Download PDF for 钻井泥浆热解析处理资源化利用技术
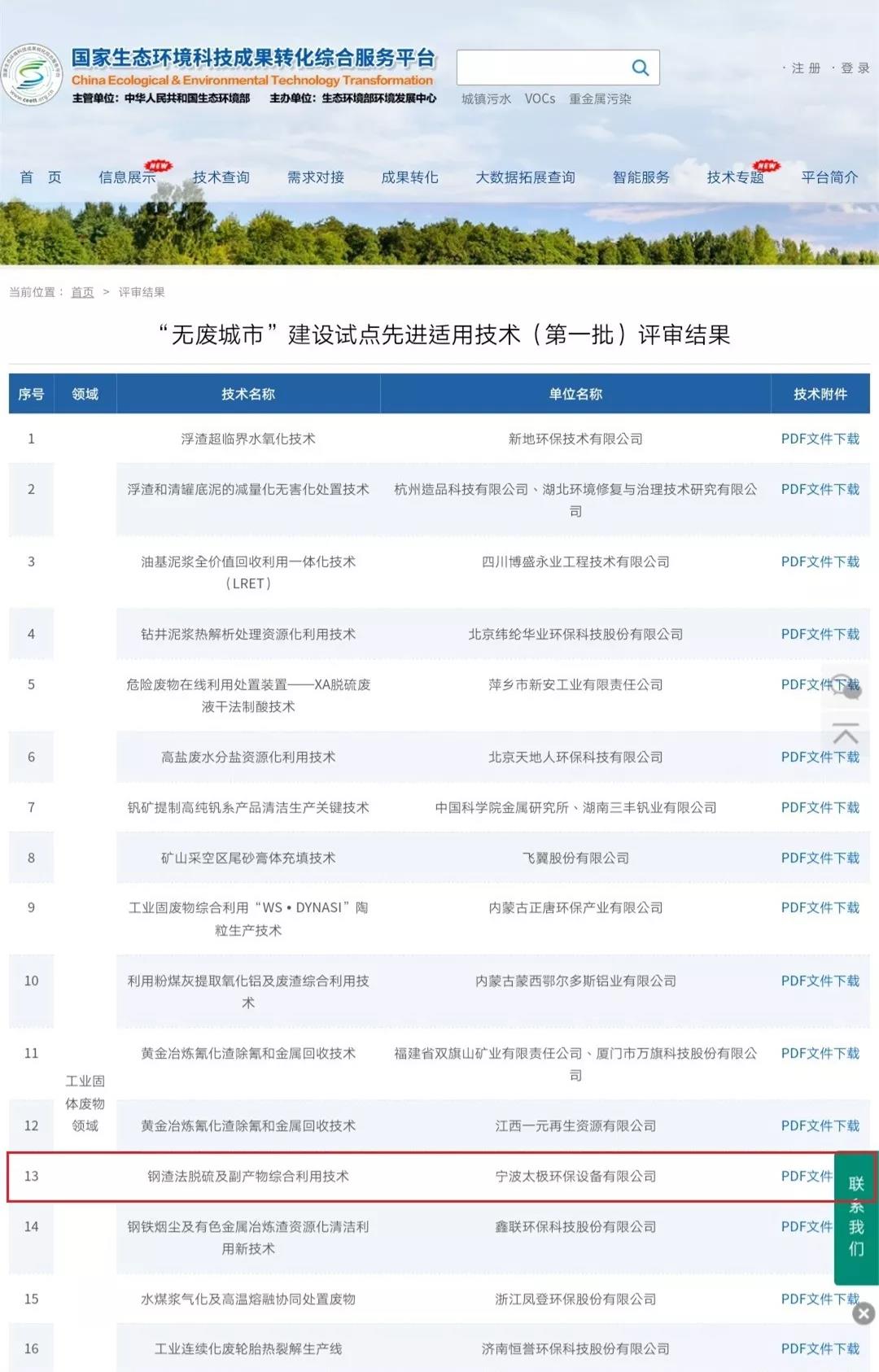Image resolution: width=879 pixels, height=1372 pixels. tap(820, 634)
